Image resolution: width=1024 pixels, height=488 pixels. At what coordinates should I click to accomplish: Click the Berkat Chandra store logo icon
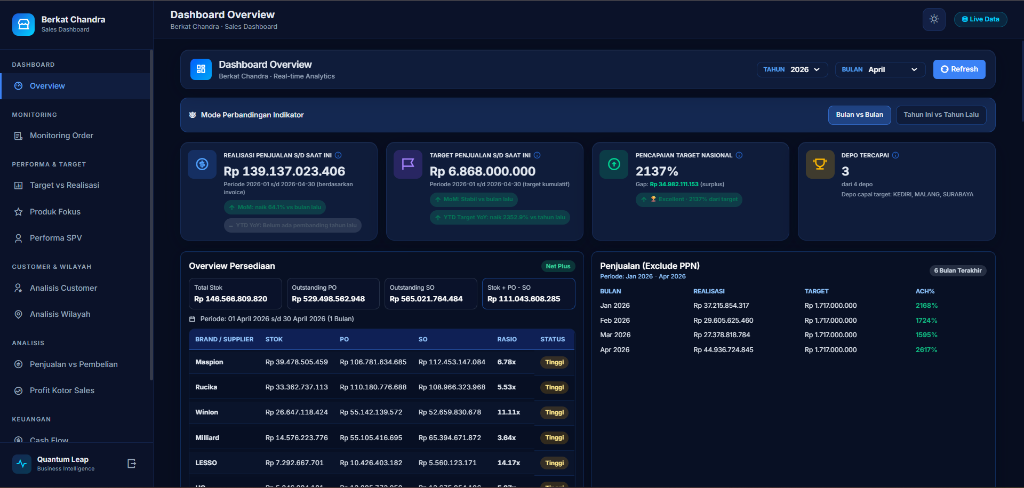point(23,24)
